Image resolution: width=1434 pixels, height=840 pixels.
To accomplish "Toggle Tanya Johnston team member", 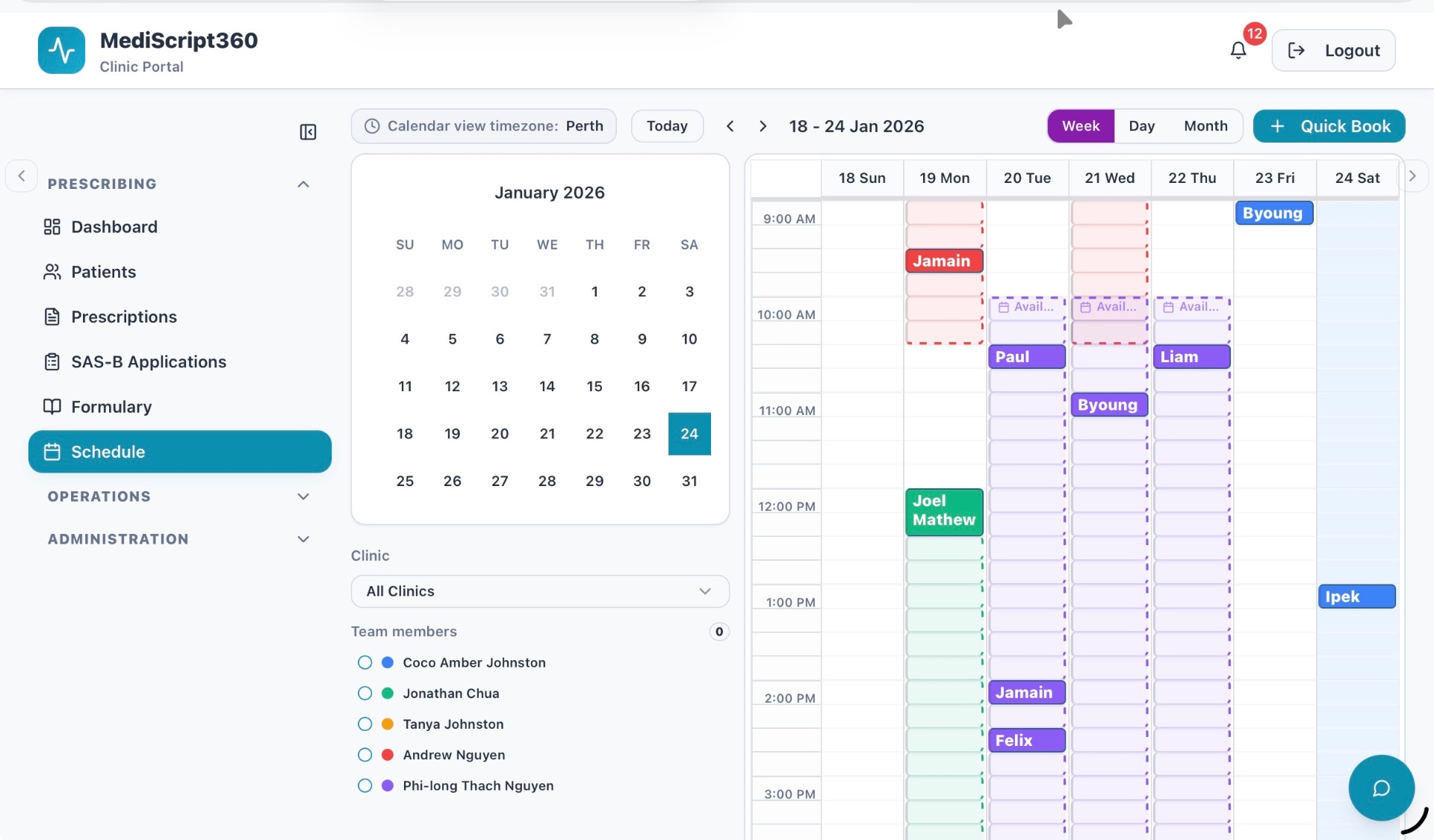I will coord(364,724).
